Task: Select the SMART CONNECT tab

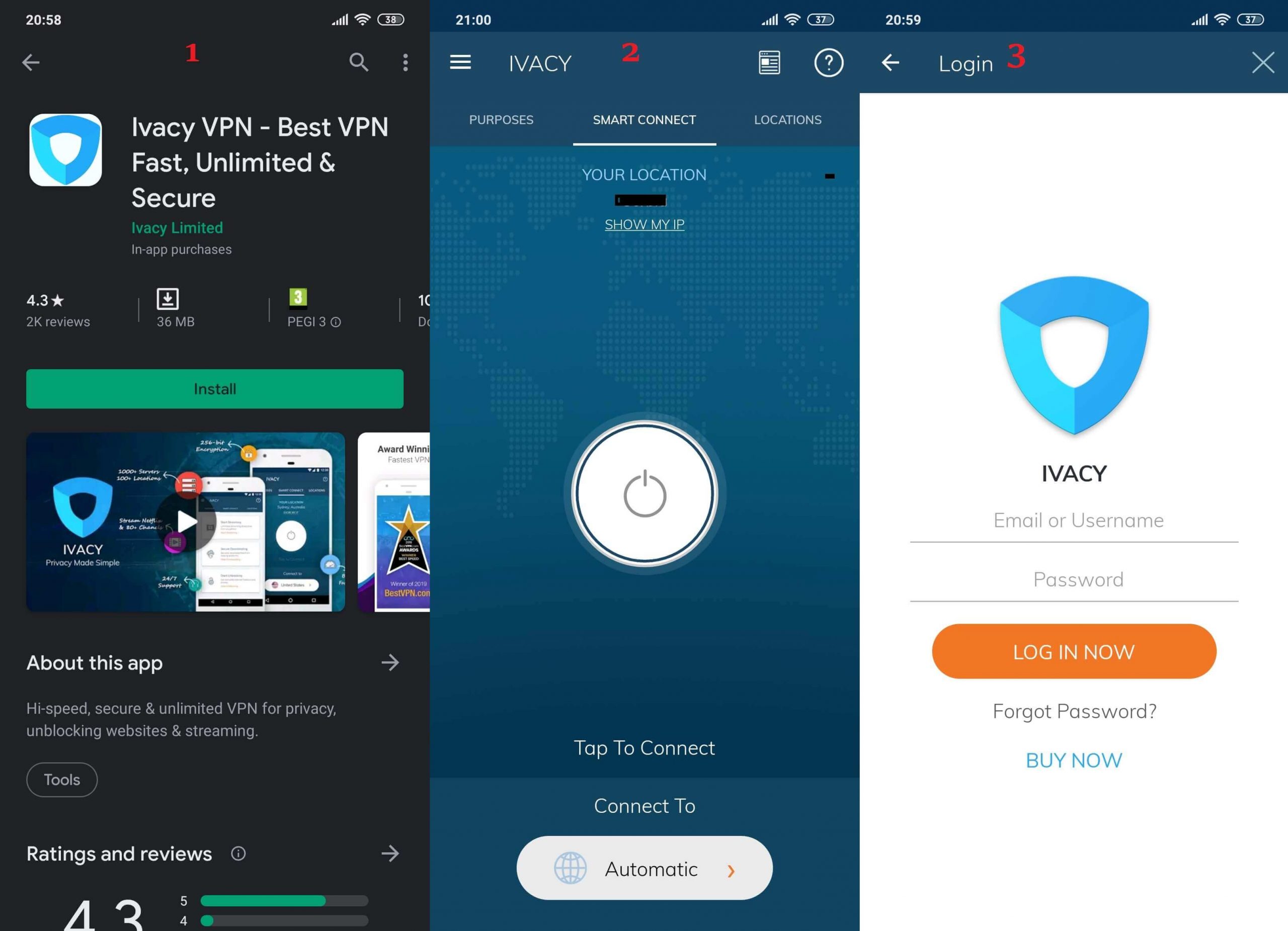Action: point(644,120)
